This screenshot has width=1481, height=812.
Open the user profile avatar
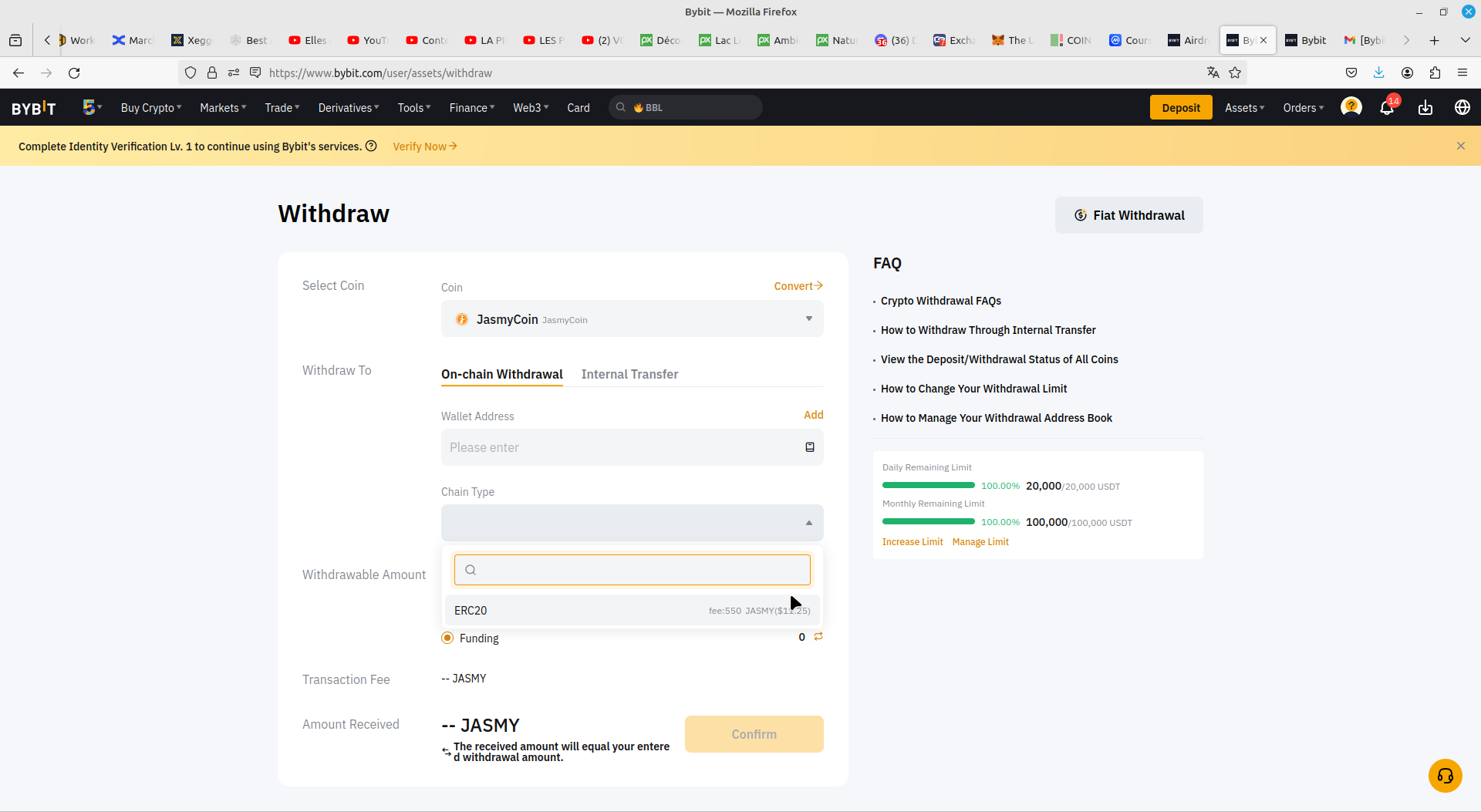(1351, 107)
